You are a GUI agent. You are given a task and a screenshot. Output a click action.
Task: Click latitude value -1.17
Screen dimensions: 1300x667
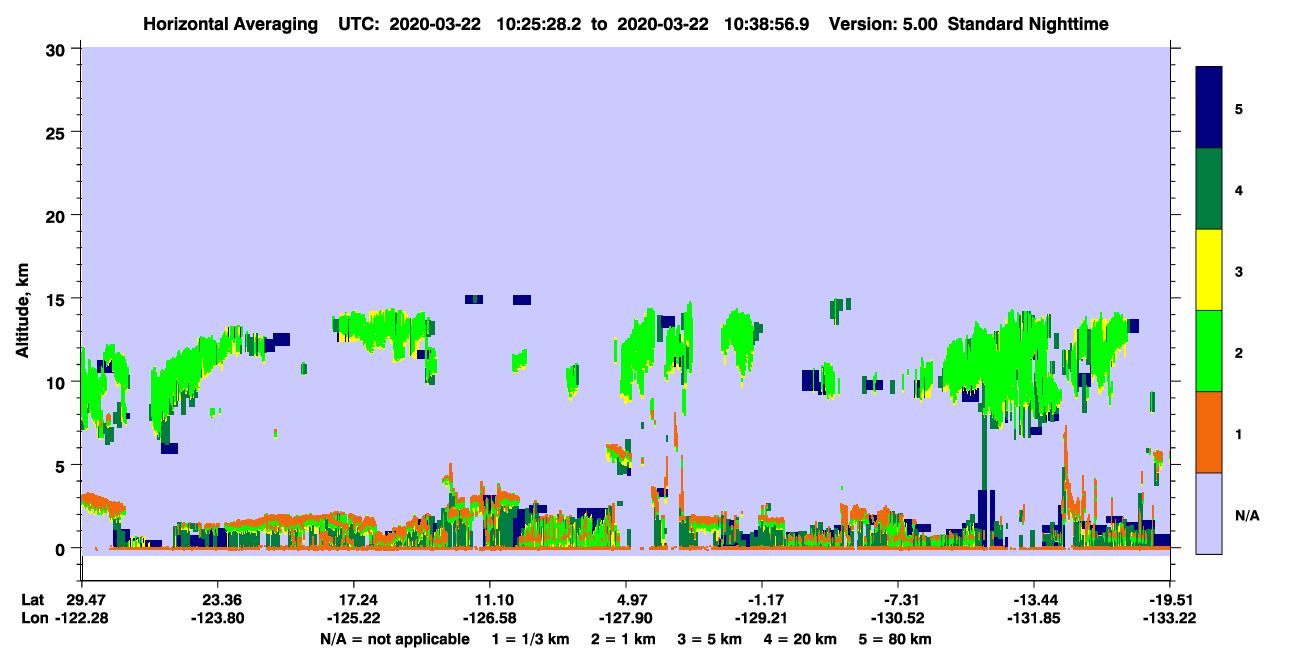[x=762, y=600]
